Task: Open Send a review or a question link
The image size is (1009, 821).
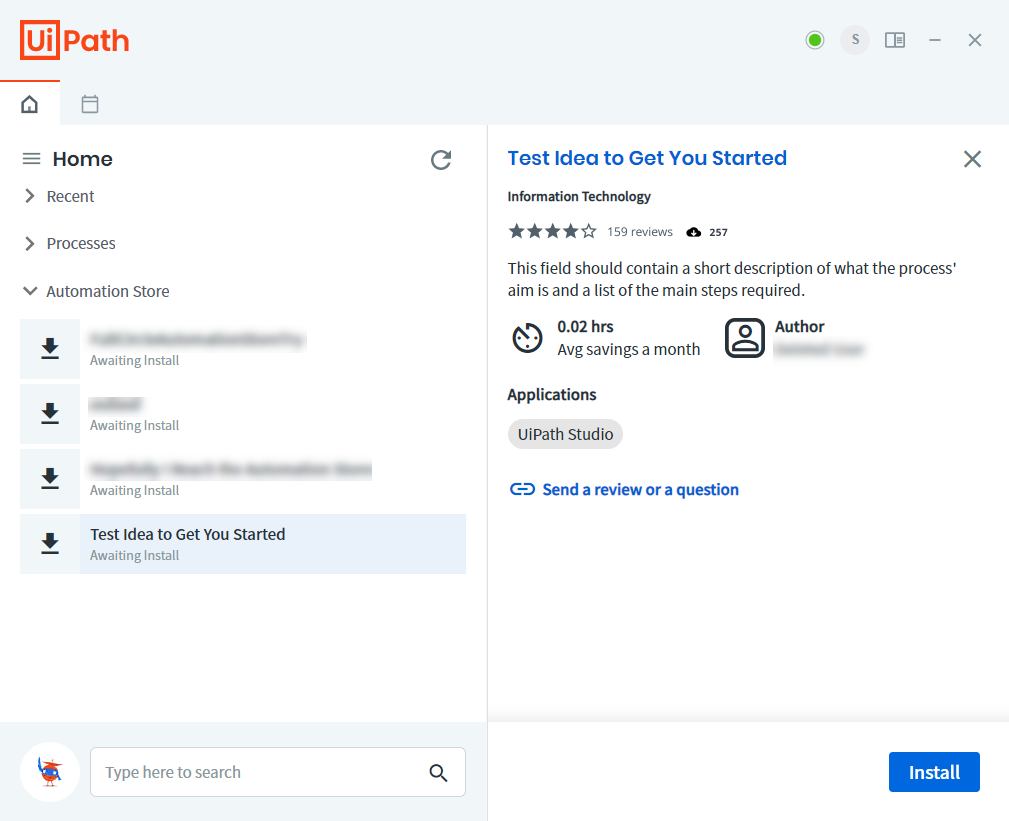Action: click(x=639, y=490)
